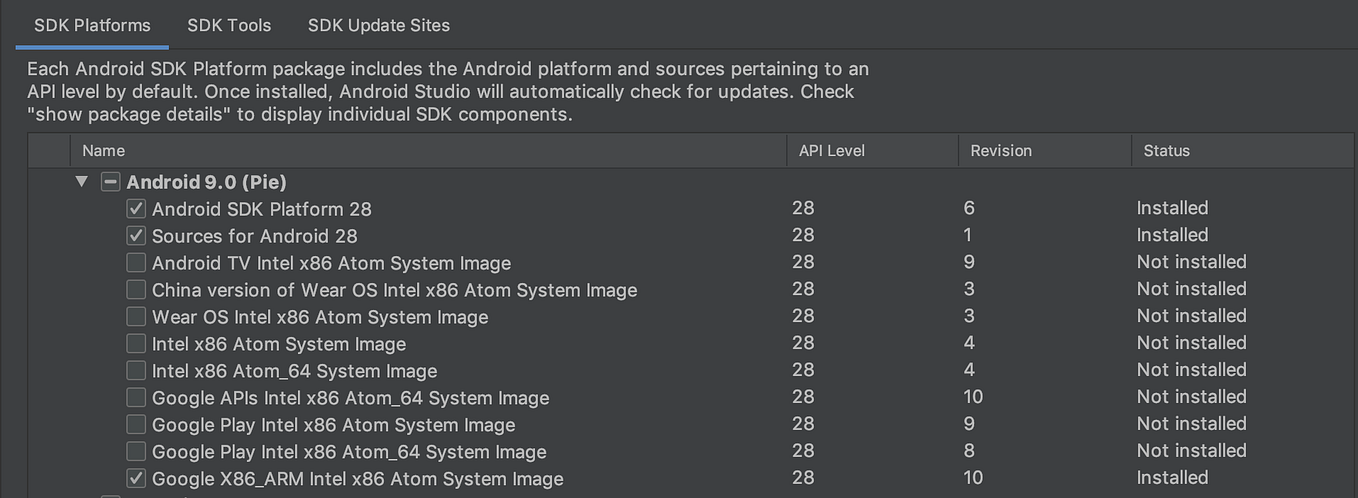
Task: Switch to the SDK Tools tab
Action: [x=229, y=25]
